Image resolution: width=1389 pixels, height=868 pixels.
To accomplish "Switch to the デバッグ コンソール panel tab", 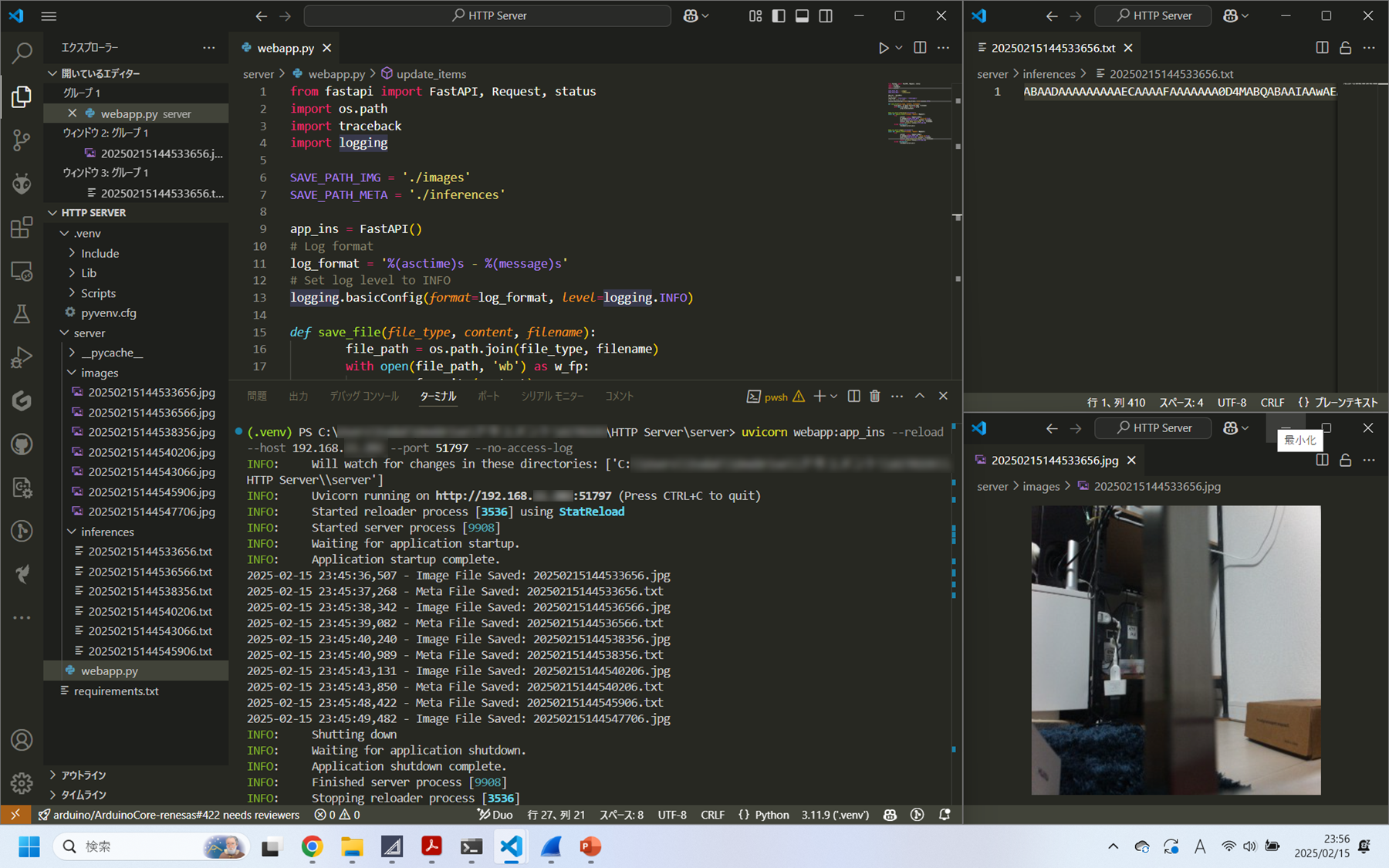I will click(x=364, y=396).
